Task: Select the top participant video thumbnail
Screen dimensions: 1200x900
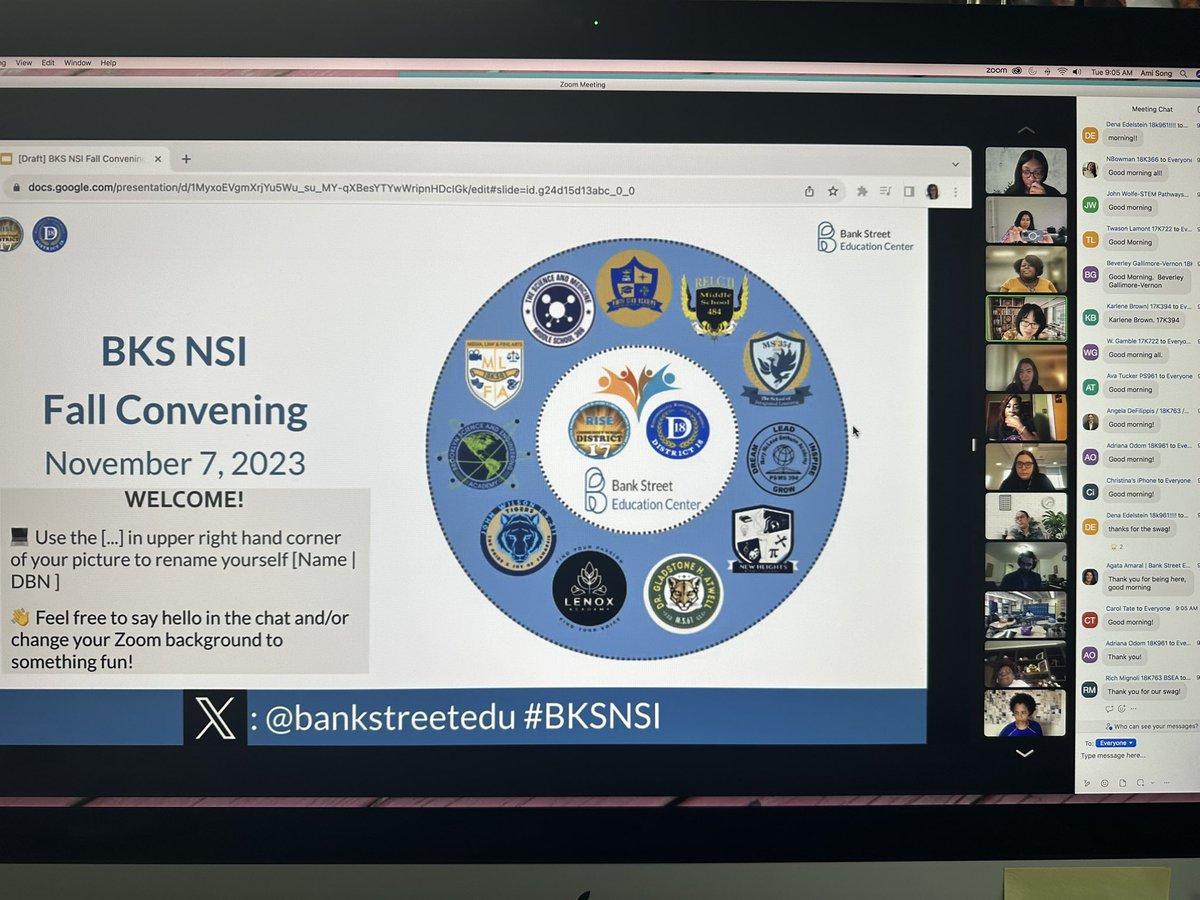Action: tap(1025, 171)
